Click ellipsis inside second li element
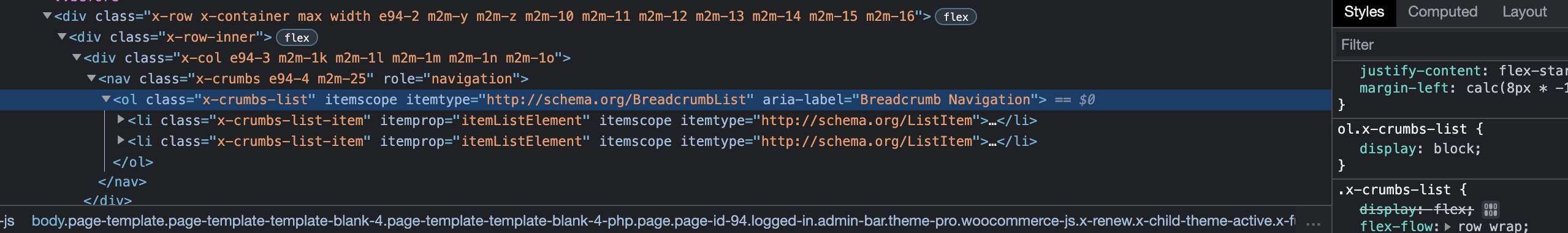The width and height of the screenshot is (1568, 233). pyautogui.click(x=992, y=142)
